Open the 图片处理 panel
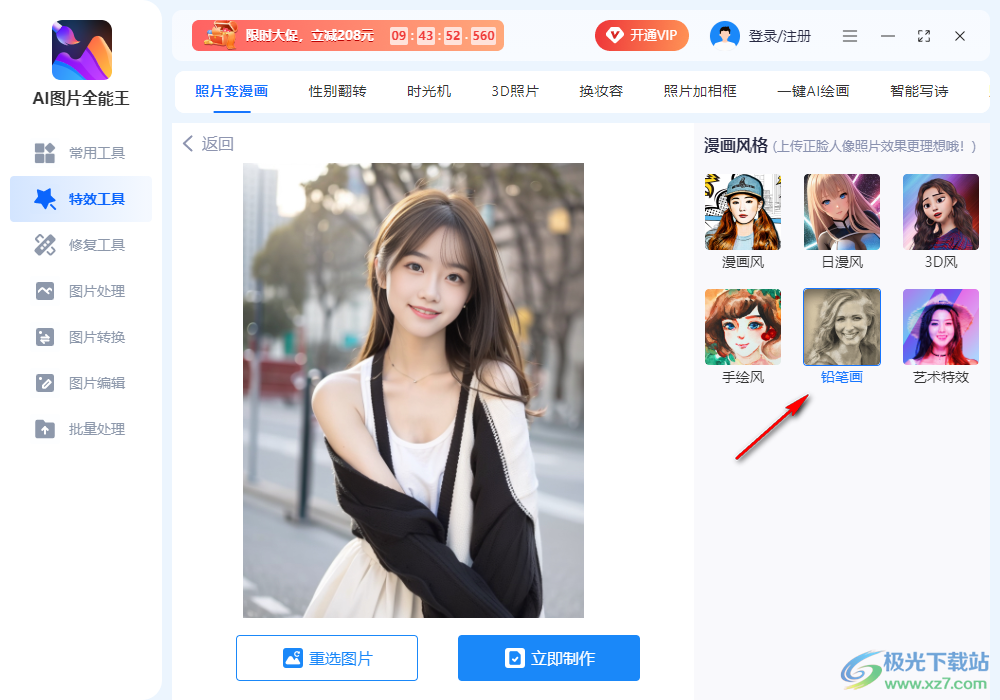 (80, 291)
